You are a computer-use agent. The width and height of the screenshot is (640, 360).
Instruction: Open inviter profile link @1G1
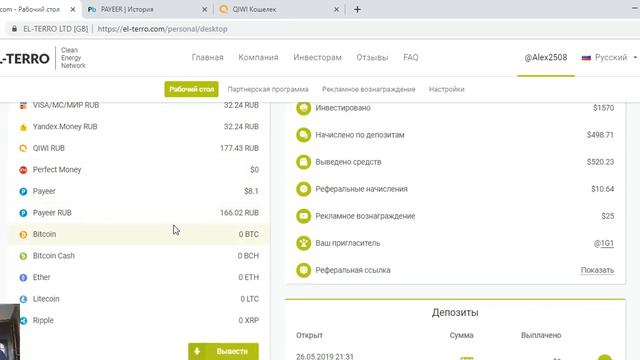tap(604, 243)
